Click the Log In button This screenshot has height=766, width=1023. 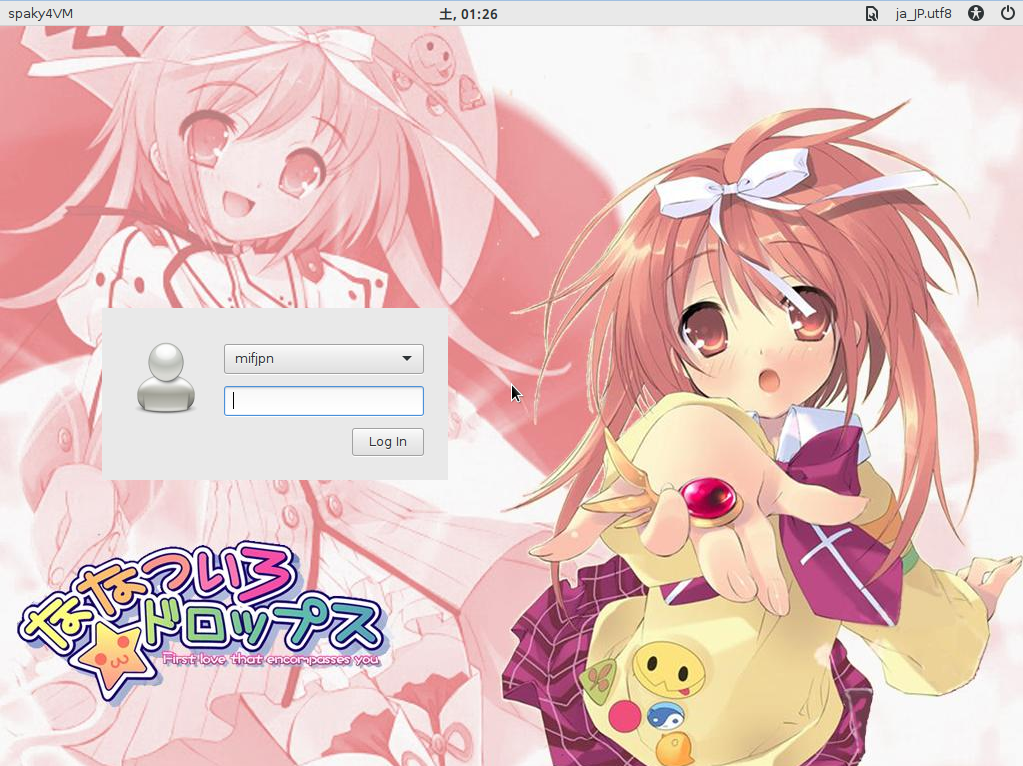tap(388, 442)
